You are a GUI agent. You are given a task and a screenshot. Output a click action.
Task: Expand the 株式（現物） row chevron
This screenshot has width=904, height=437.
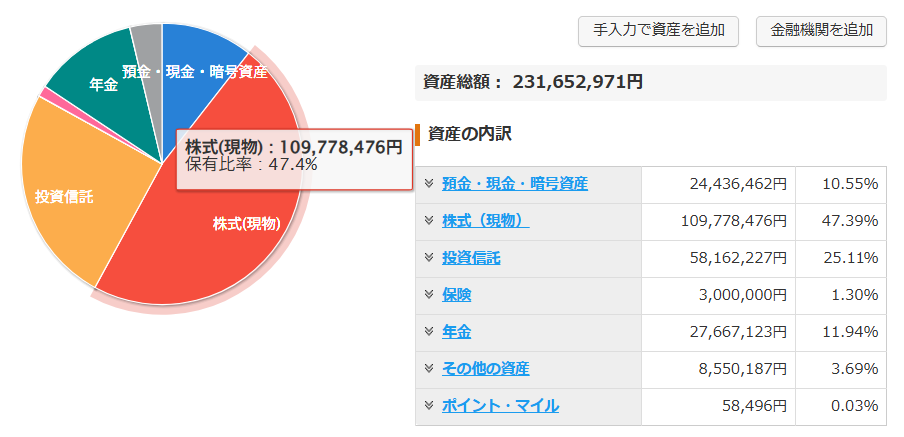(428, 221)
